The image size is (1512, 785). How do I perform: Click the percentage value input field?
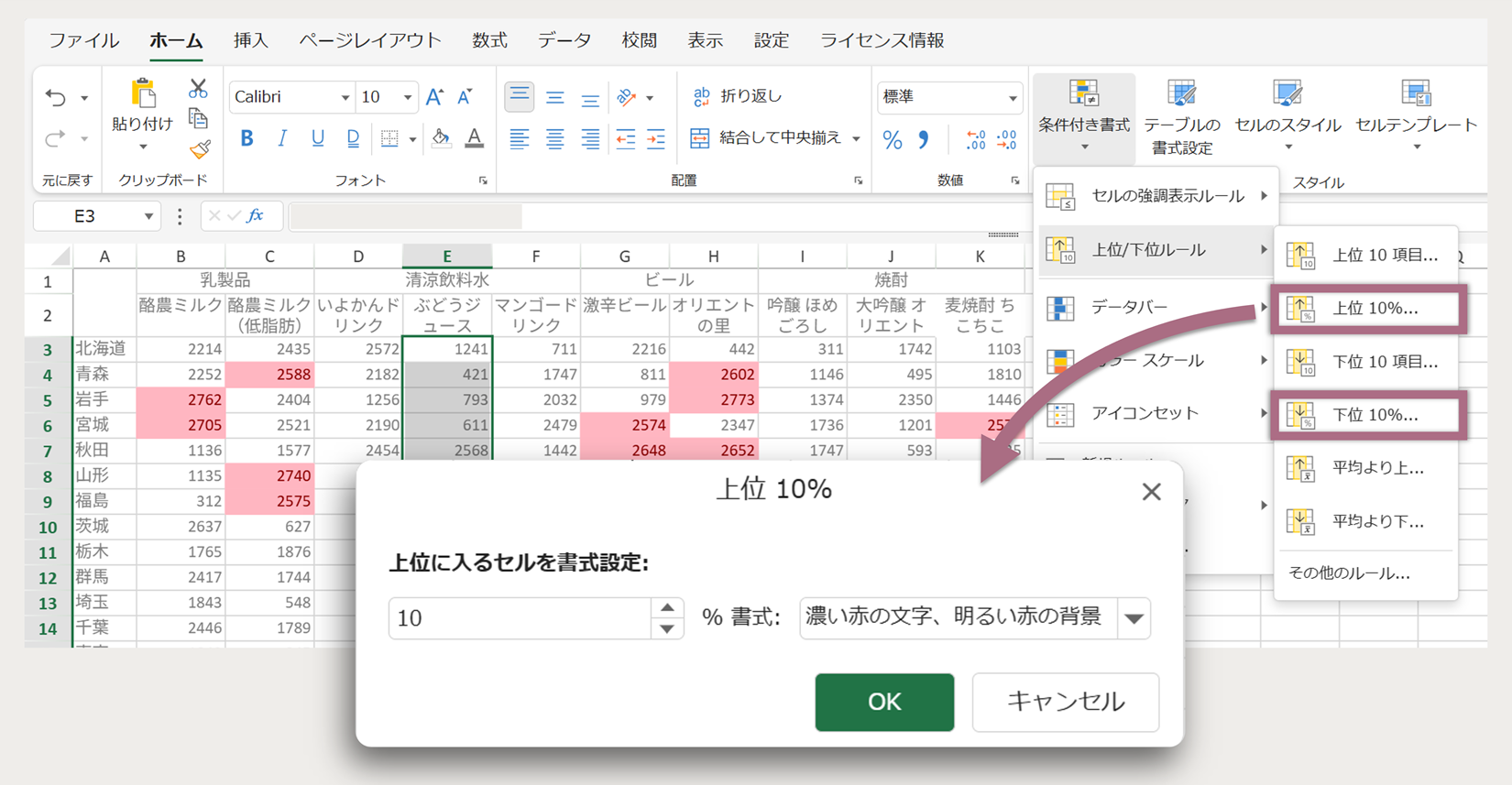click(520, 618)
